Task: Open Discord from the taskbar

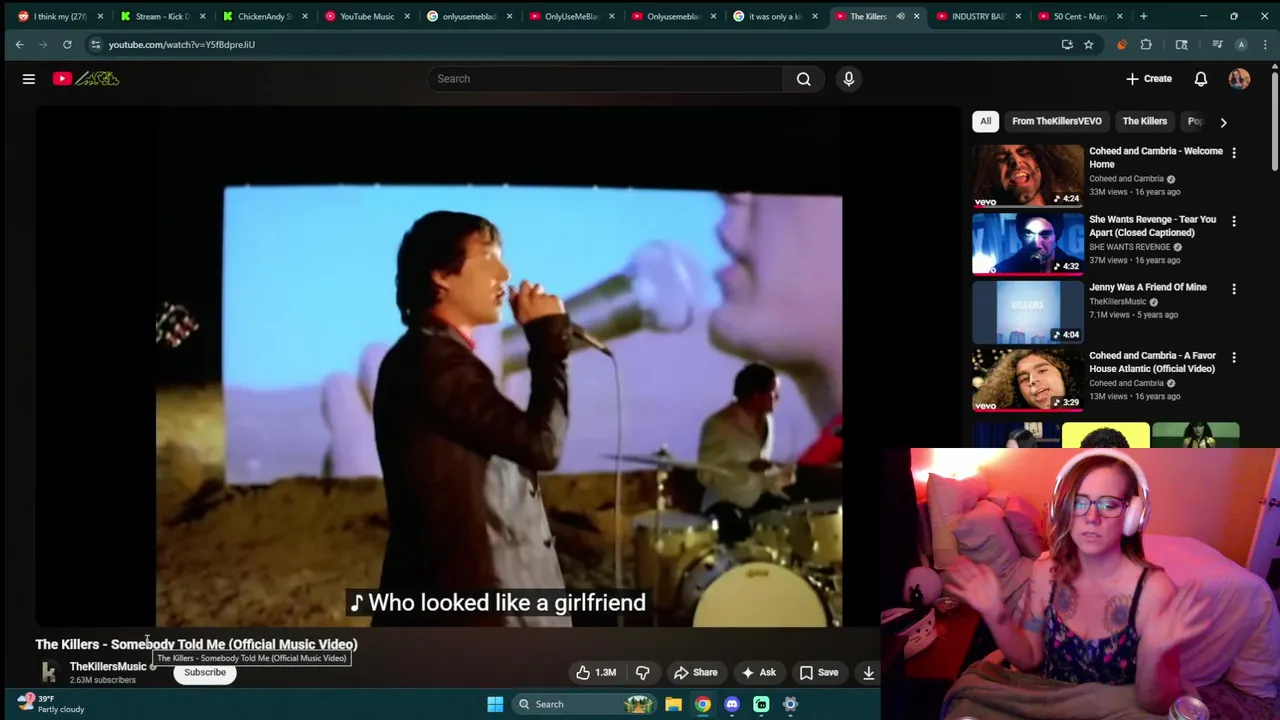Action: tap(732, 704)
